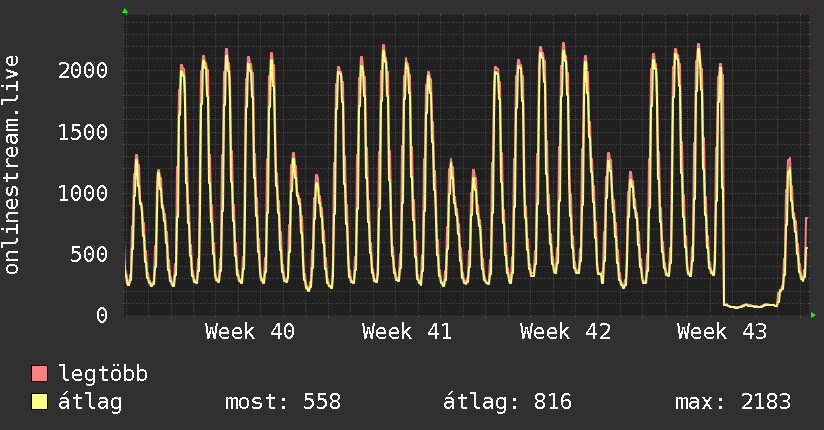The width and height of the screenshot is (824, 430).
Task: Click the pink legtöbb legend swatch
Action: click(x=39, y=373)
